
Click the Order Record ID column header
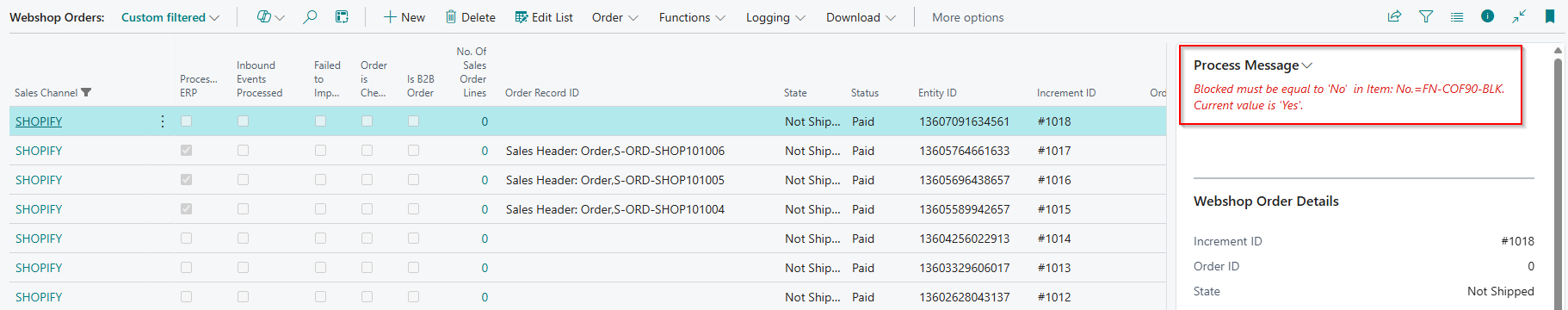tap(542, 93)
